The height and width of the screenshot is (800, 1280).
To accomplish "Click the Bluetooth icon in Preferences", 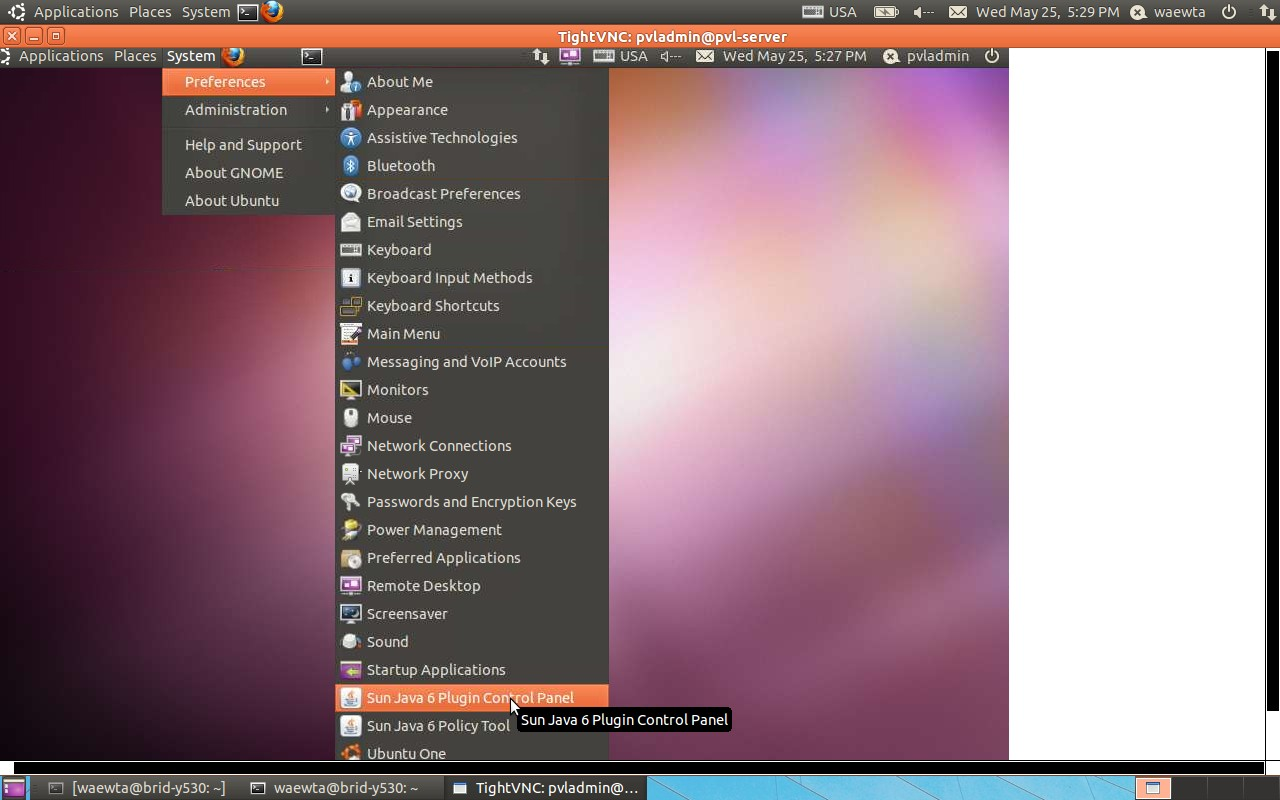I will click(x=350, y=166).
